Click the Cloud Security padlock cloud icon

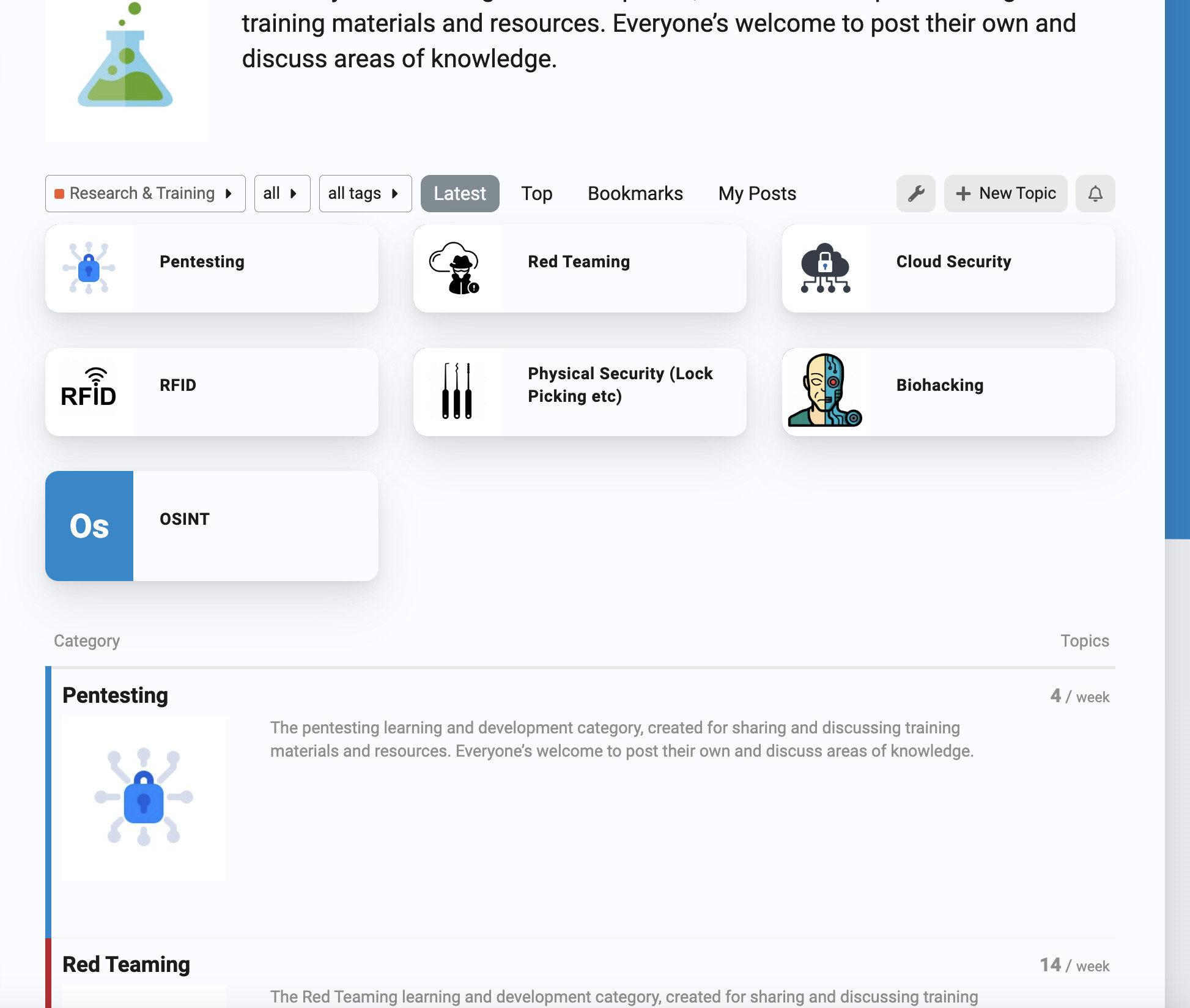click(825, 268)
